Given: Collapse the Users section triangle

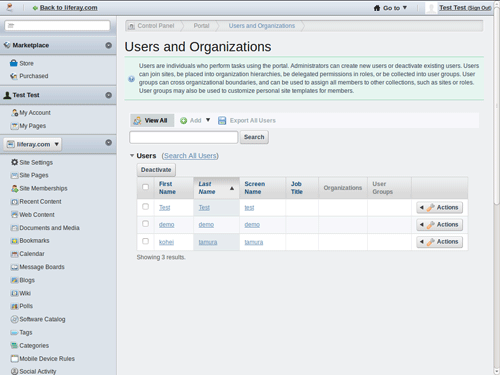Looking at the screenshot, I should (132, 156).
